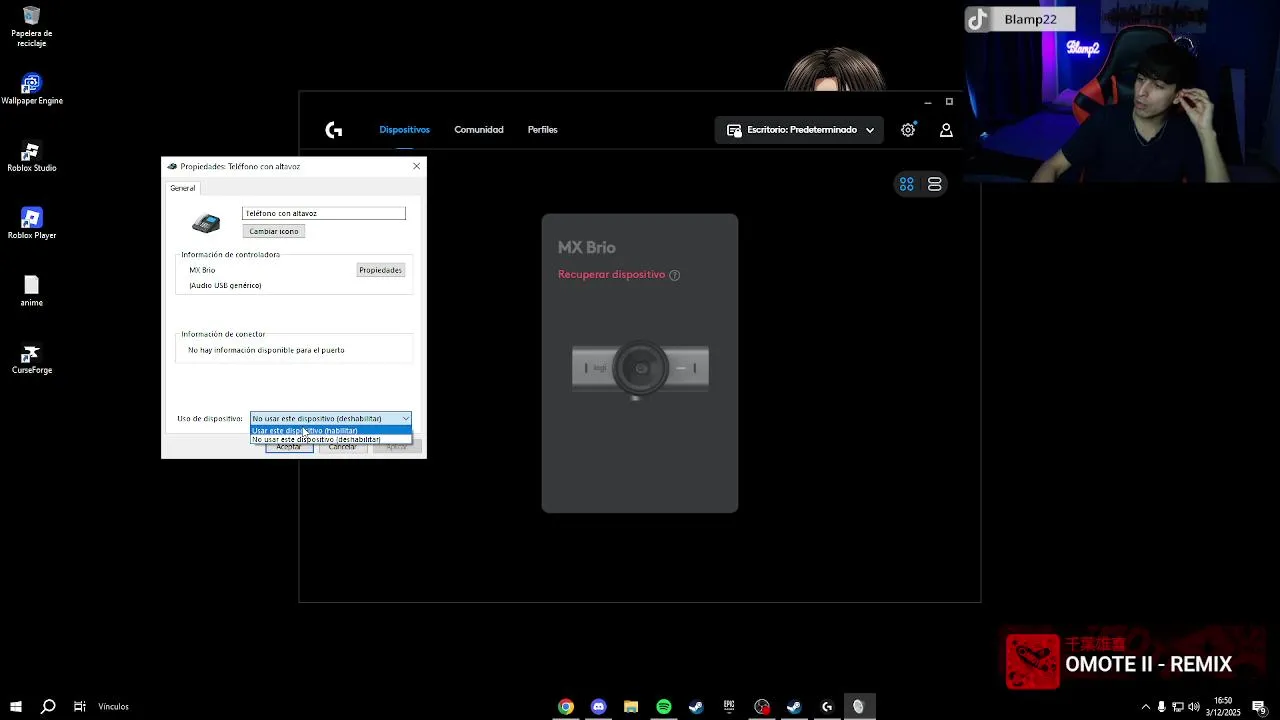Image resolution: width=1280 pixels, height=720 pixels.
Task: Open Epic Games Launcher from the taskbar
Action: [x=729, y=707]
